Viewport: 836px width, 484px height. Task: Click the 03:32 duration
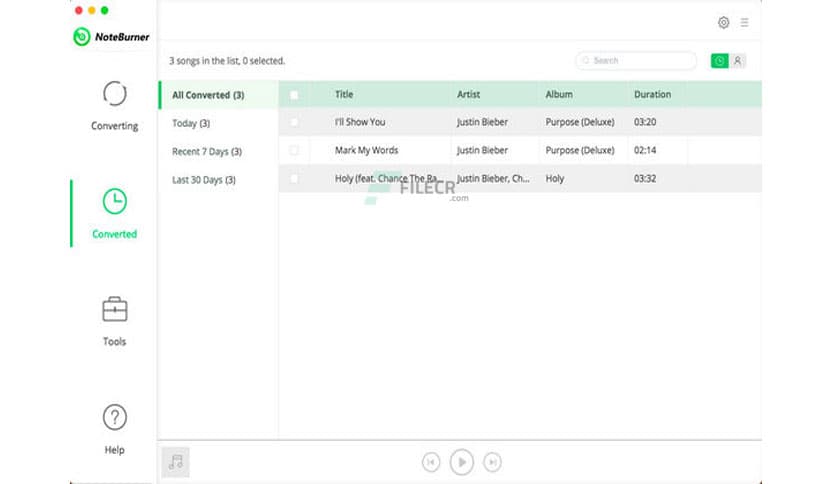(x=645, y=179)
